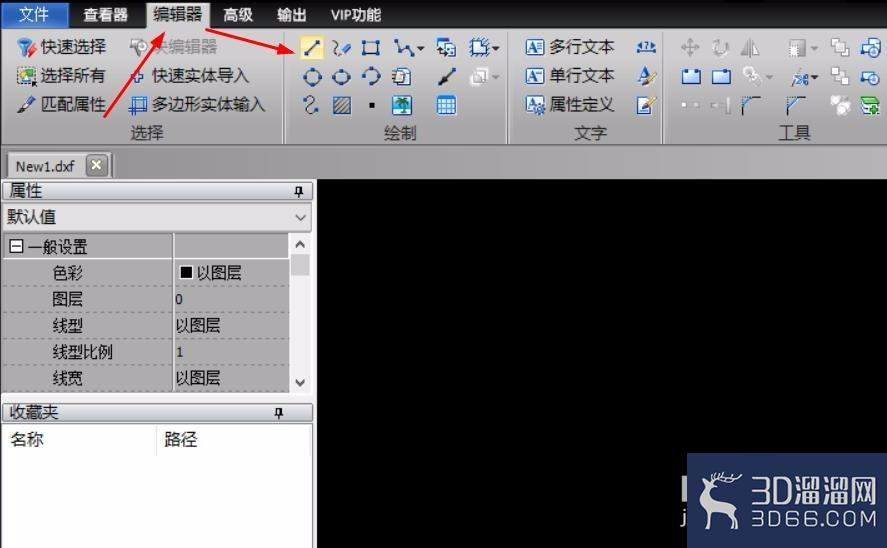Click the 线型 value 以图层
Image resolution: width=887 pixels, height=548 pixels.
232,326
